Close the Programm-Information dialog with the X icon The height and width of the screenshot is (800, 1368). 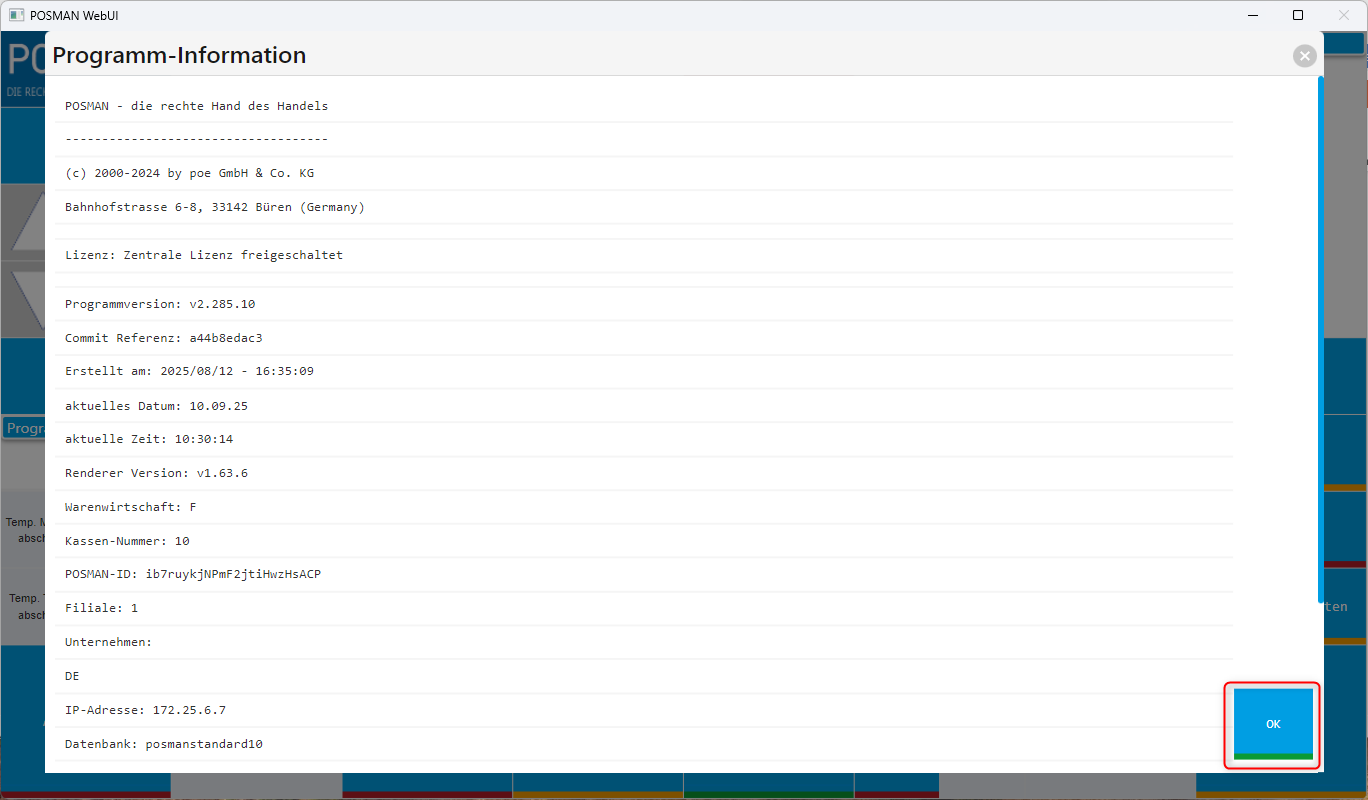pos(1304,56)
